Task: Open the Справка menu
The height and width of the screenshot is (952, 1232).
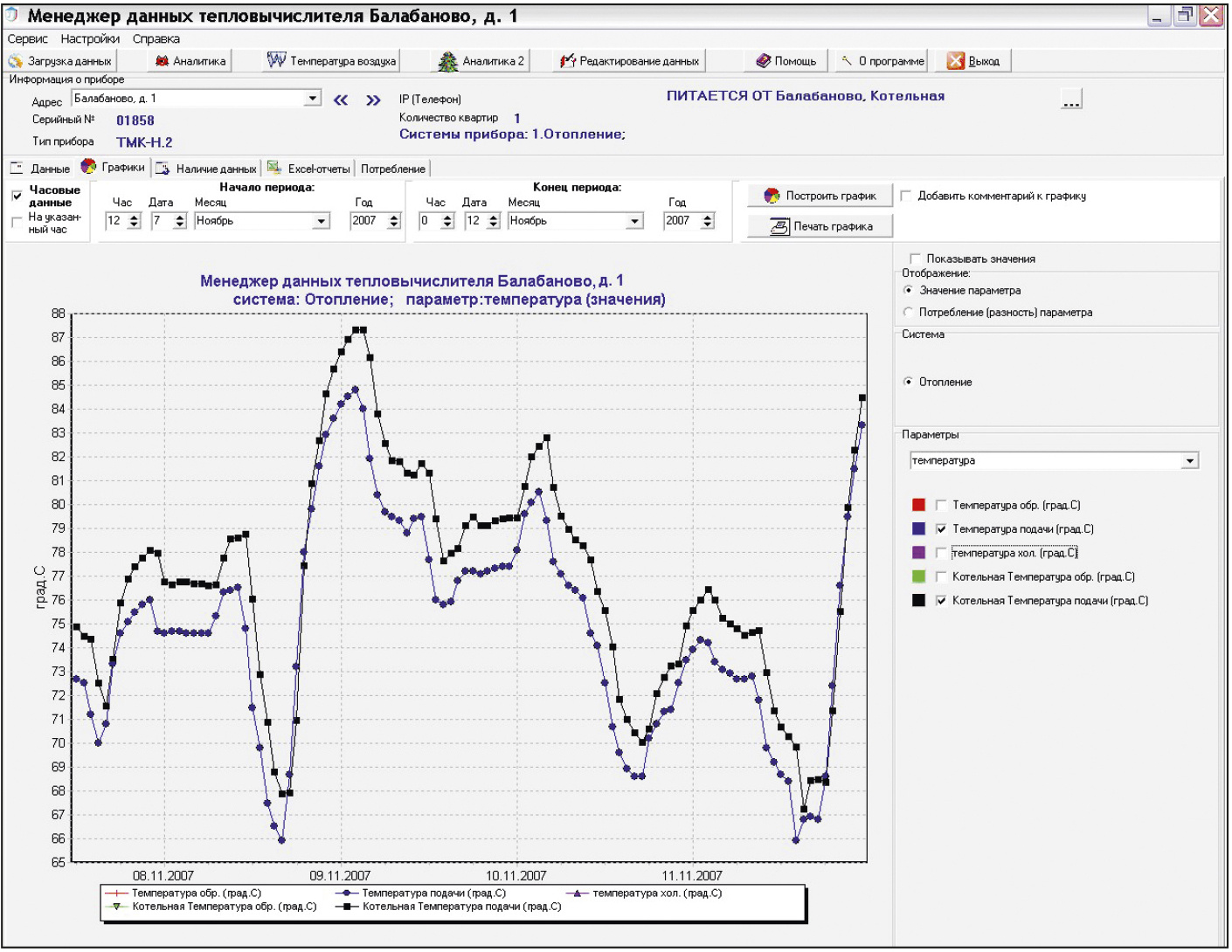Action: tap(156, 39)
